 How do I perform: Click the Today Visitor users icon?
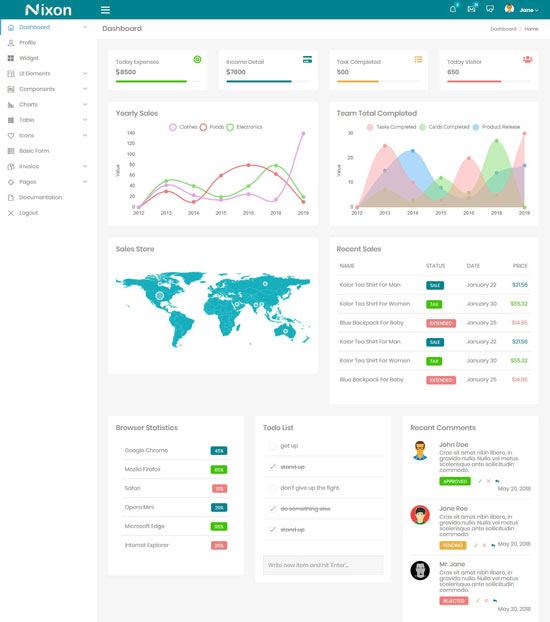click(527, 60)
